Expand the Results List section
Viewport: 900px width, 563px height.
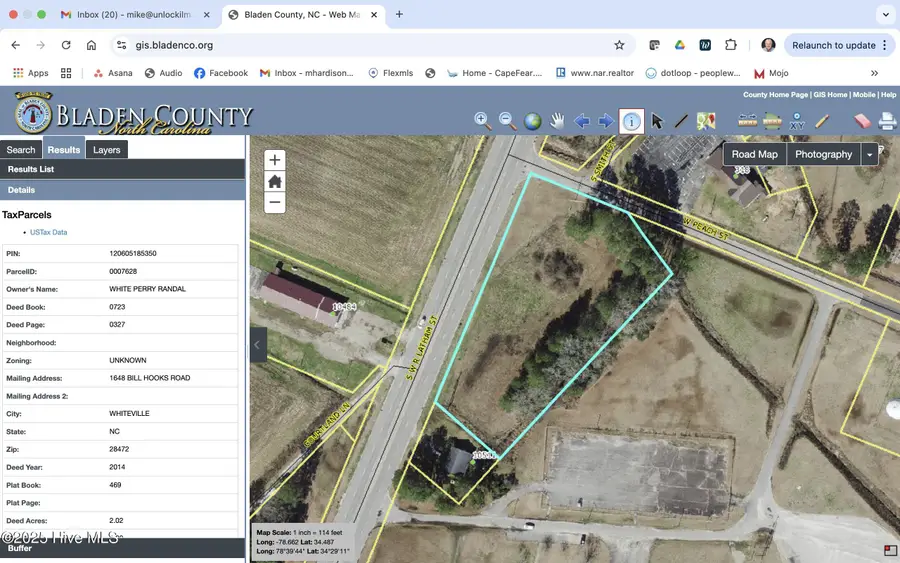[x=122, y=169]
